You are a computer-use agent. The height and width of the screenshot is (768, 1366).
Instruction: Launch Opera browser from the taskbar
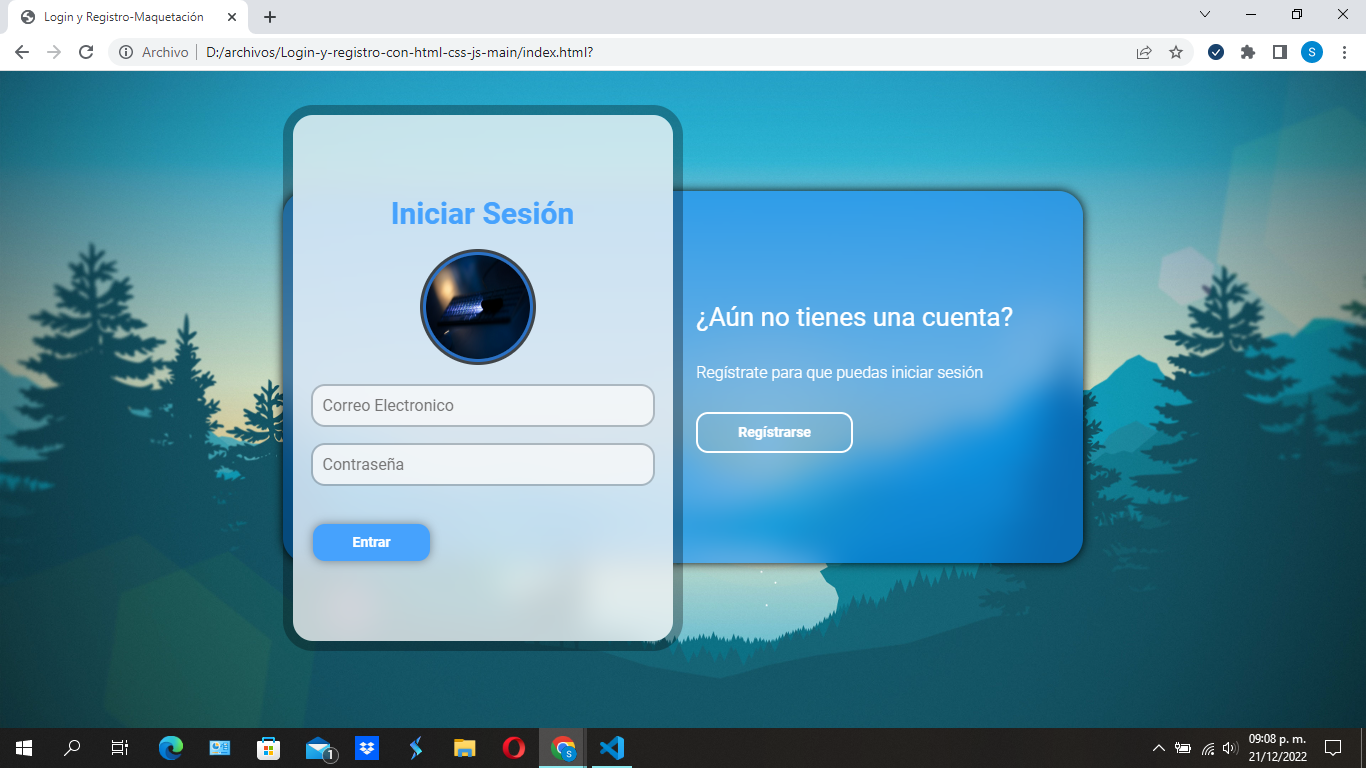pyautogui.click(x=513, y=747)
